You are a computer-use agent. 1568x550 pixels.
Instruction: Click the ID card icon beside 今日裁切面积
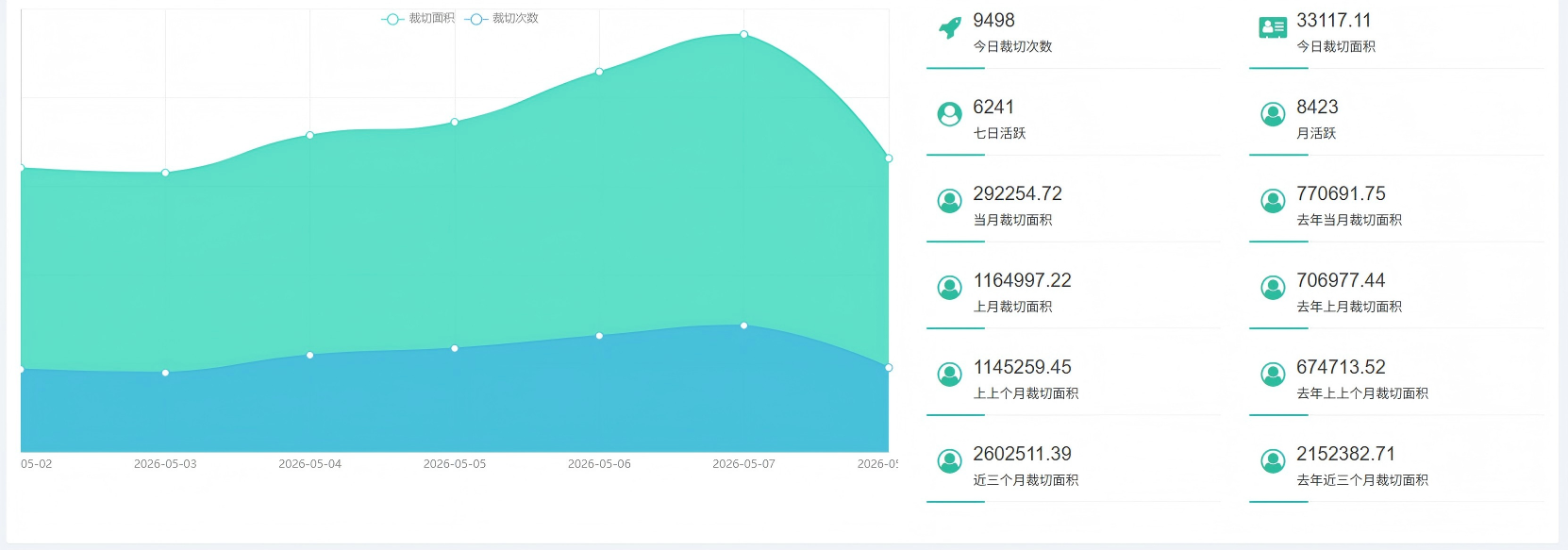click(x=1273, y=27)
